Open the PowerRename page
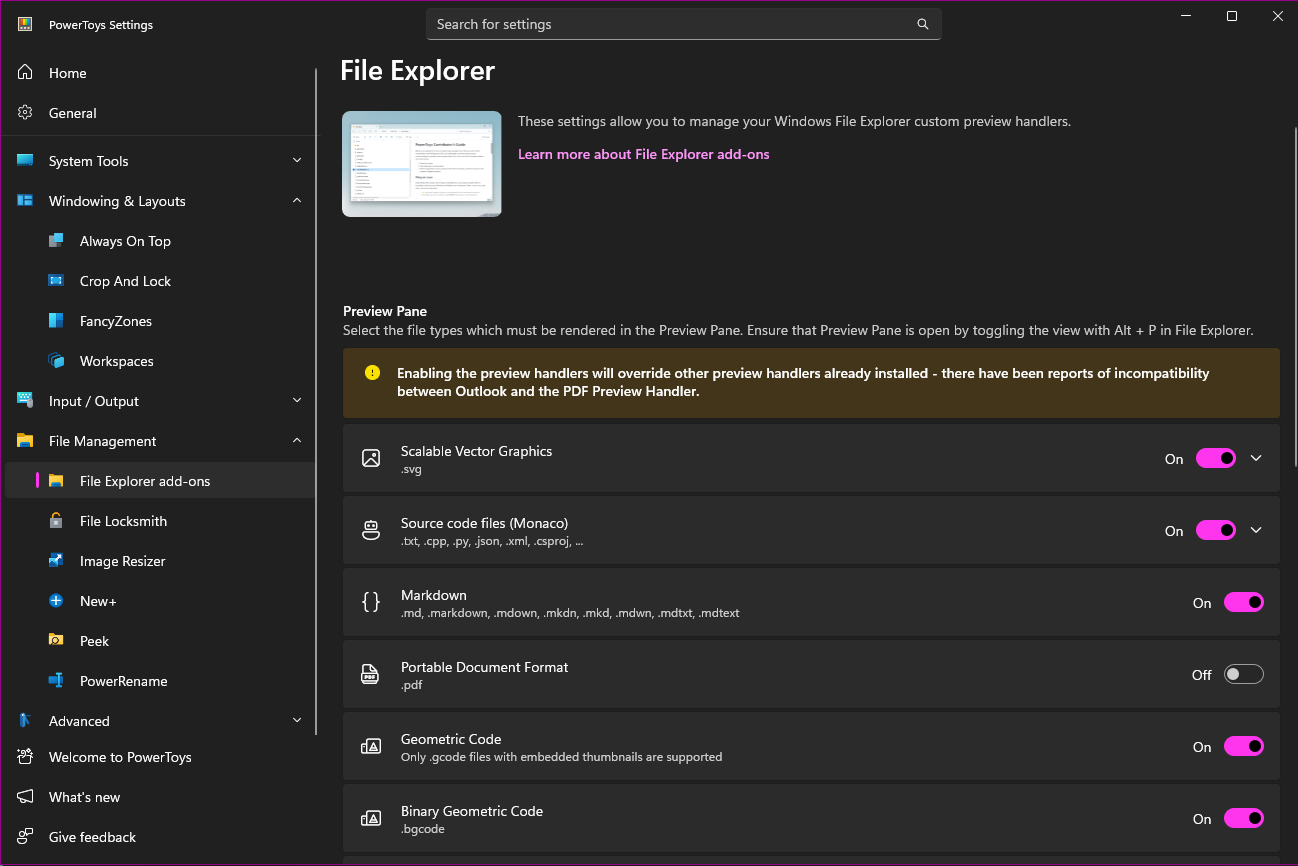 click(x=160, y=681)
